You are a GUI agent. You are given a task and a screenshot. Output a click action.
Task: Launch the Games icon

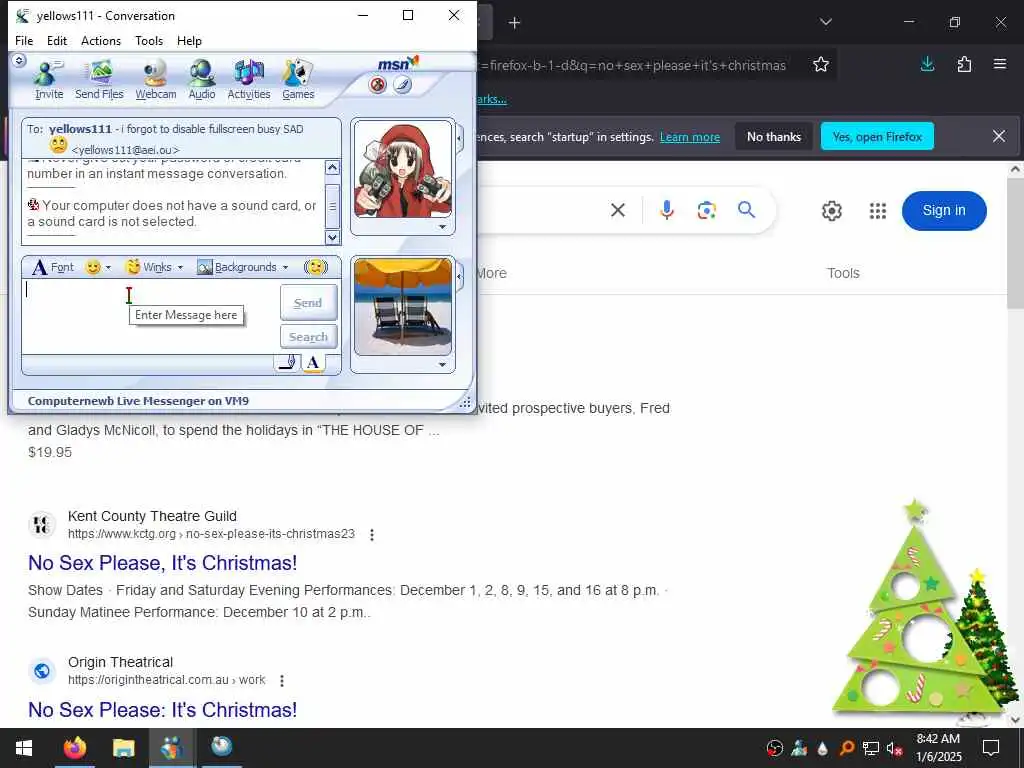pyautogui.click(x=298, y=80)
